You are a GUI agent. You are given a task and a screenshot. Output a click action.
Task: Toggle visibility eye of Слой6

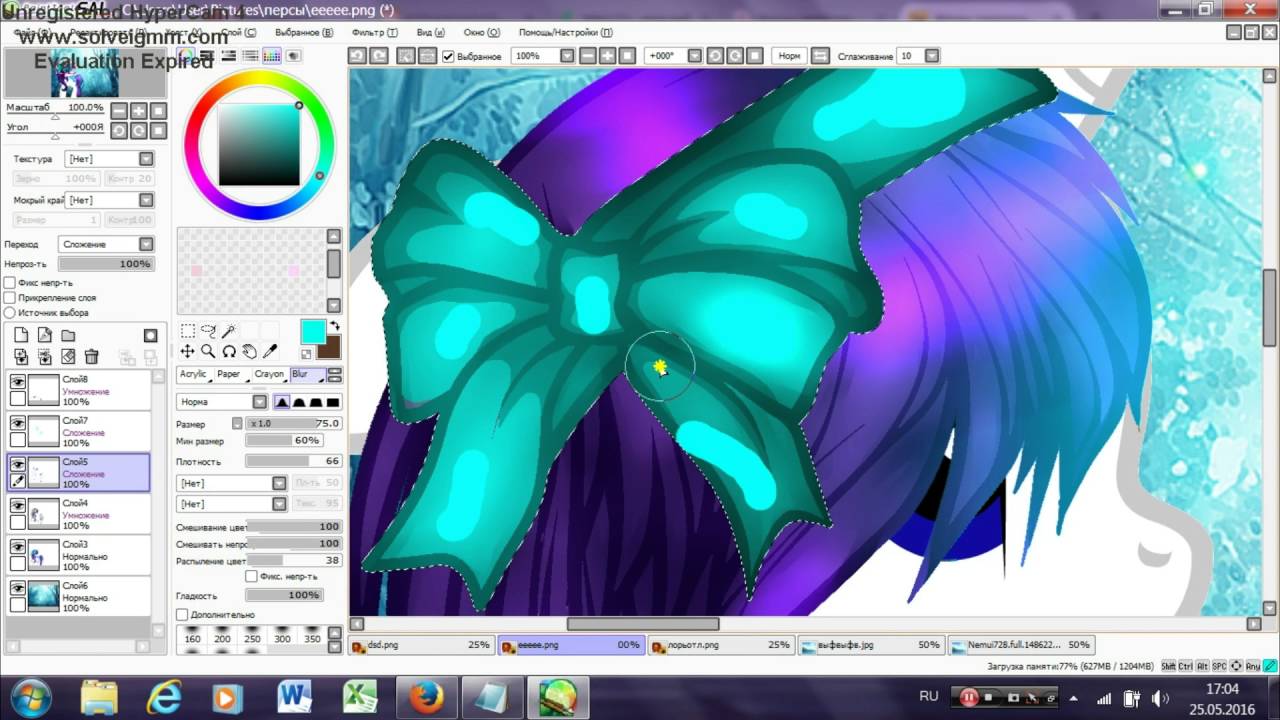click(x=17, y=588)
